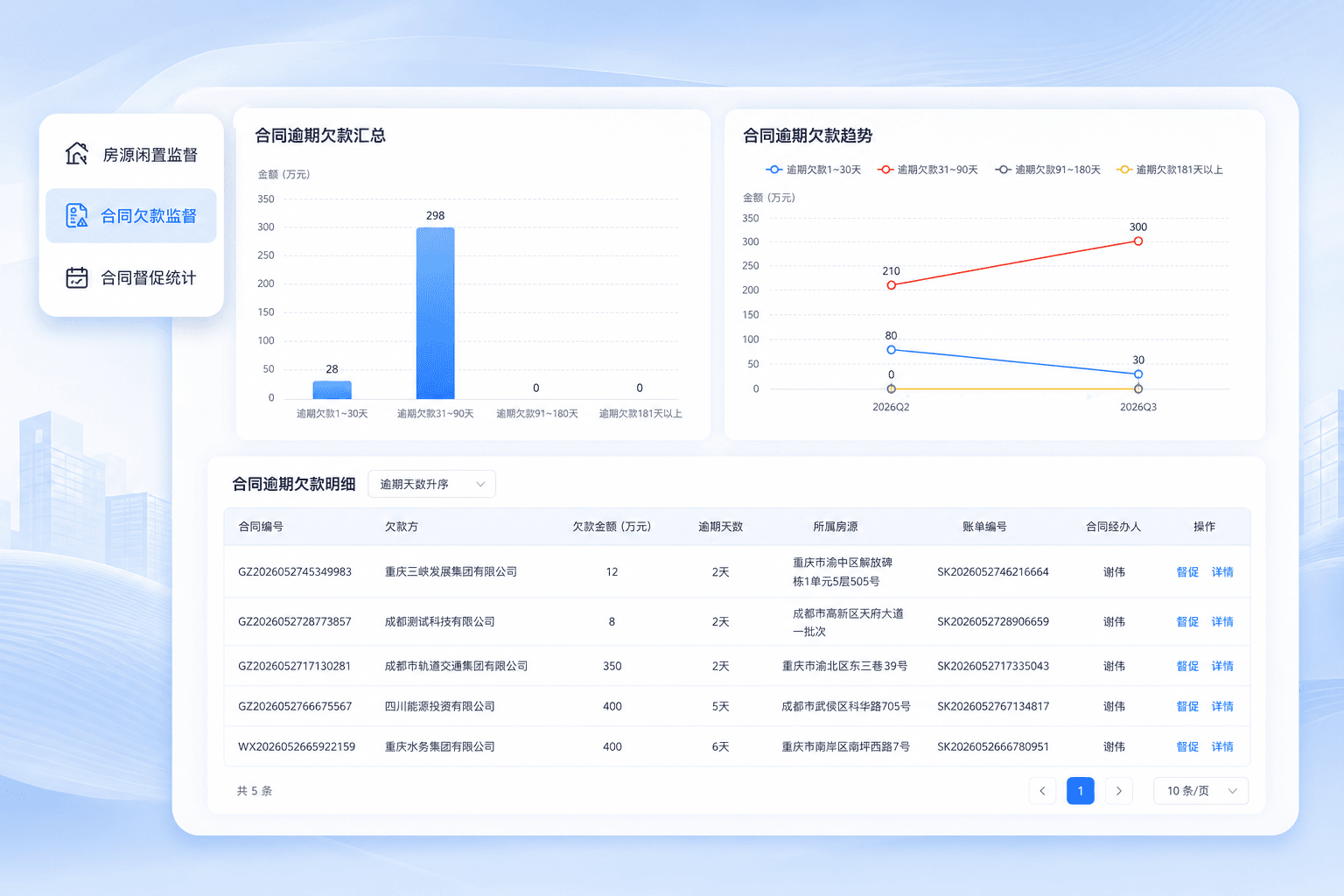Click contract number GZ2026052766675567
The image size is (1344, 896).
point(295,707)
